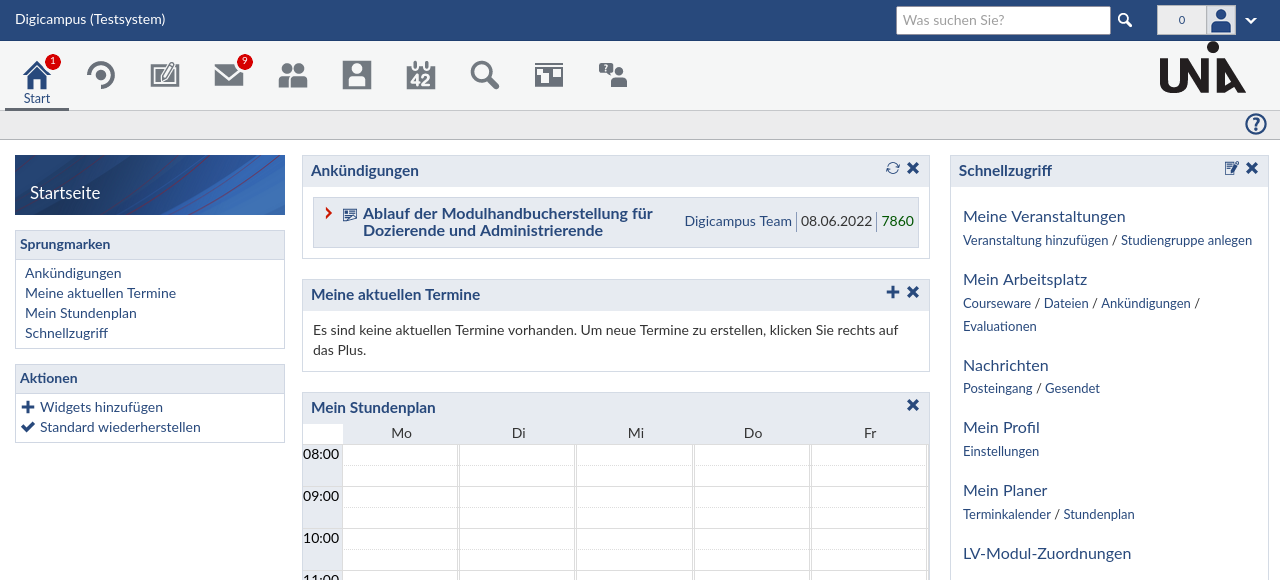Jump to Meine aktuellen Termine bookmark
Screen dimensions: 1280x580
100,293
